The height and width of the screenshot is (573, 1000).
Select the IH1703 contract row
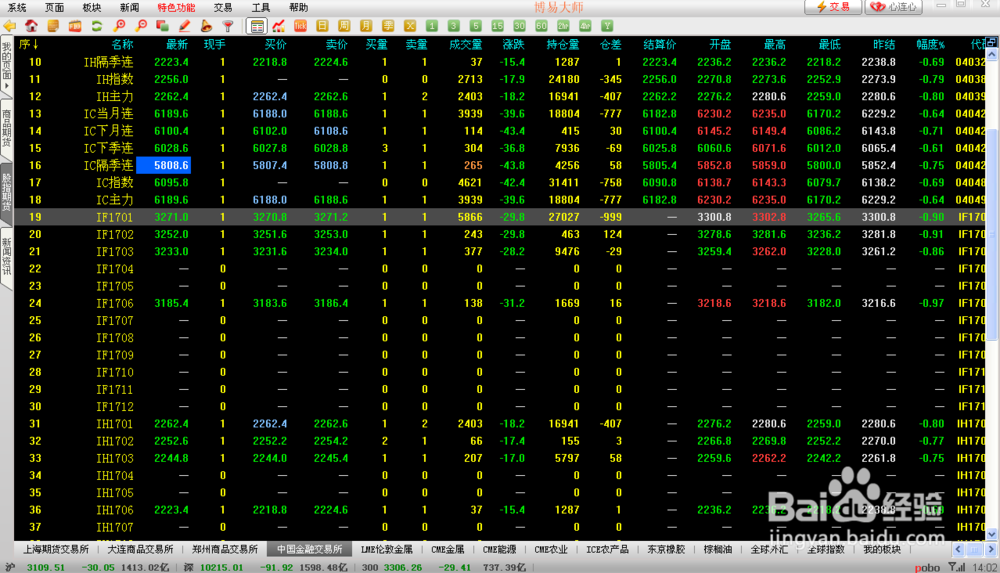[500, 458]
